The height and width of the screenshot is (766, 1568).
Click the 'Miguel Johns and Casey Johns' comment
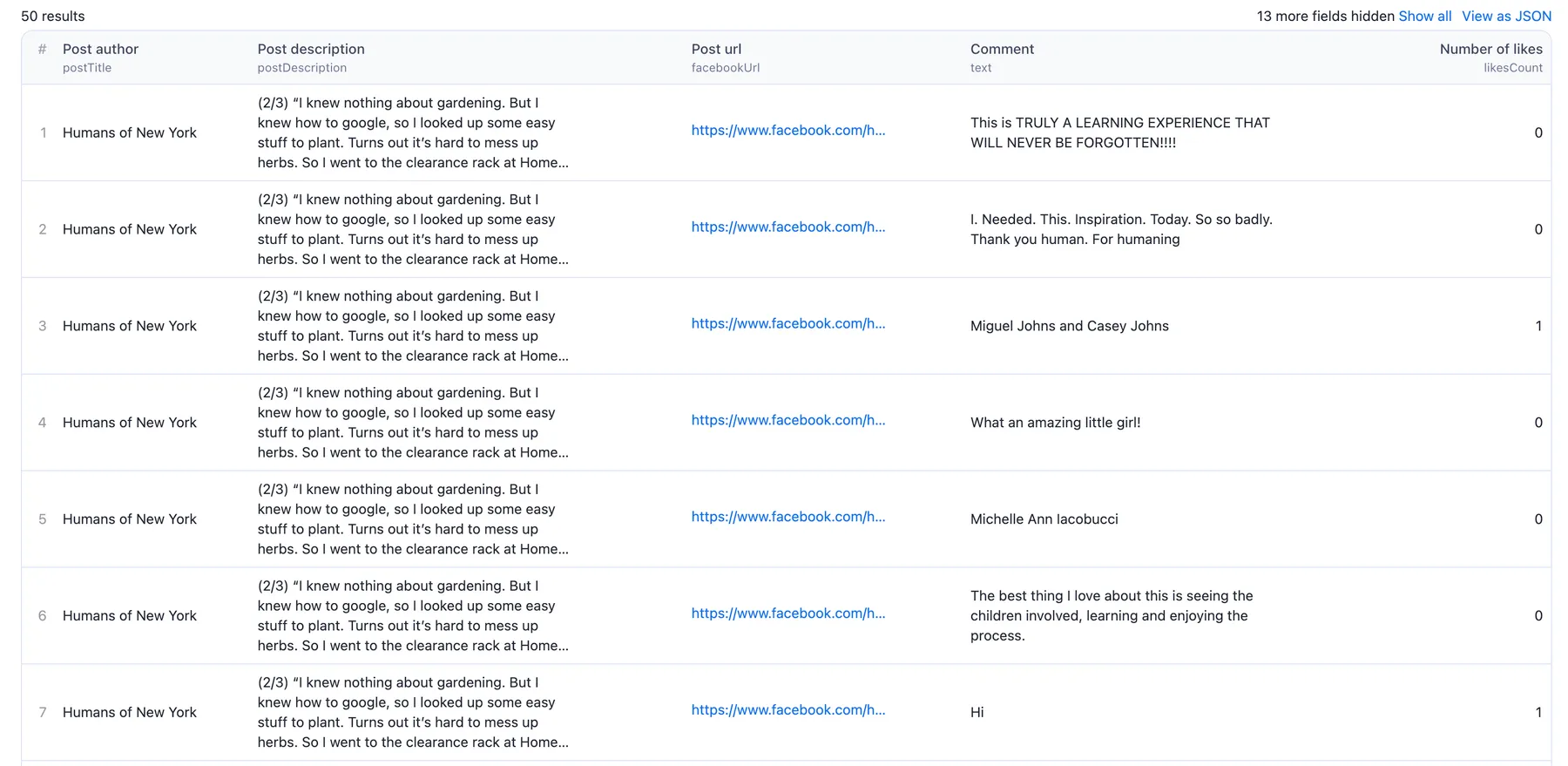1069,326
